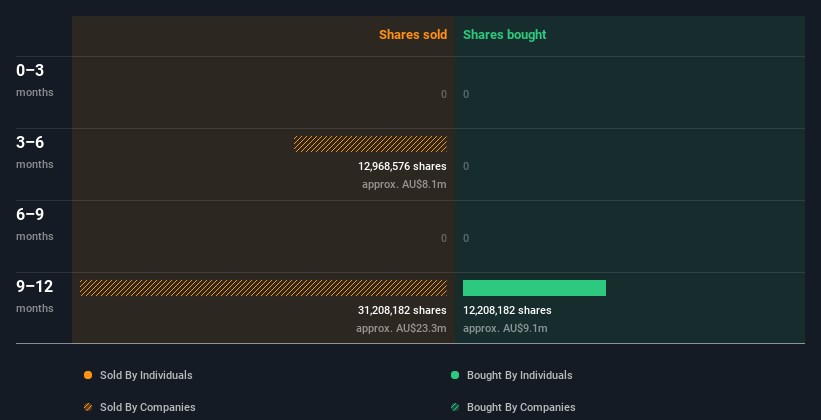The width and height of the screenshot is (821, 420).
Task: Click the bought zero value in 0–3 months row
Action: pos(466,94)
